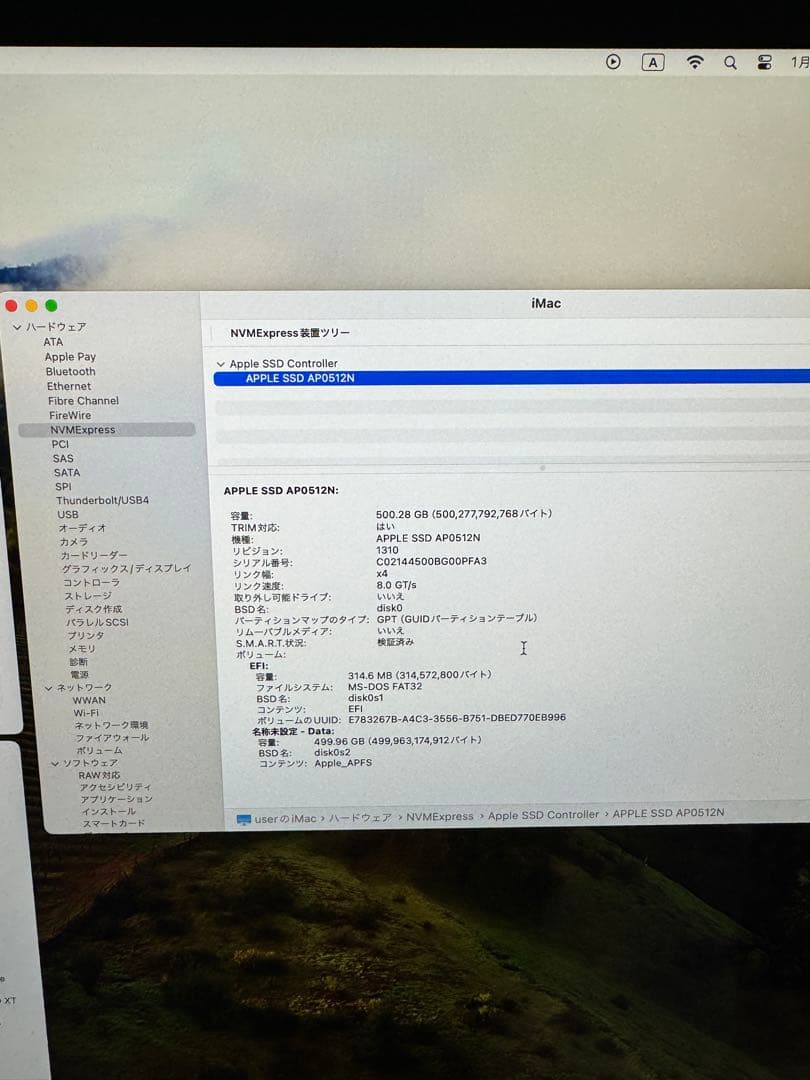
Task: Open Control Center from the menu bar
Action: [763, 62]
